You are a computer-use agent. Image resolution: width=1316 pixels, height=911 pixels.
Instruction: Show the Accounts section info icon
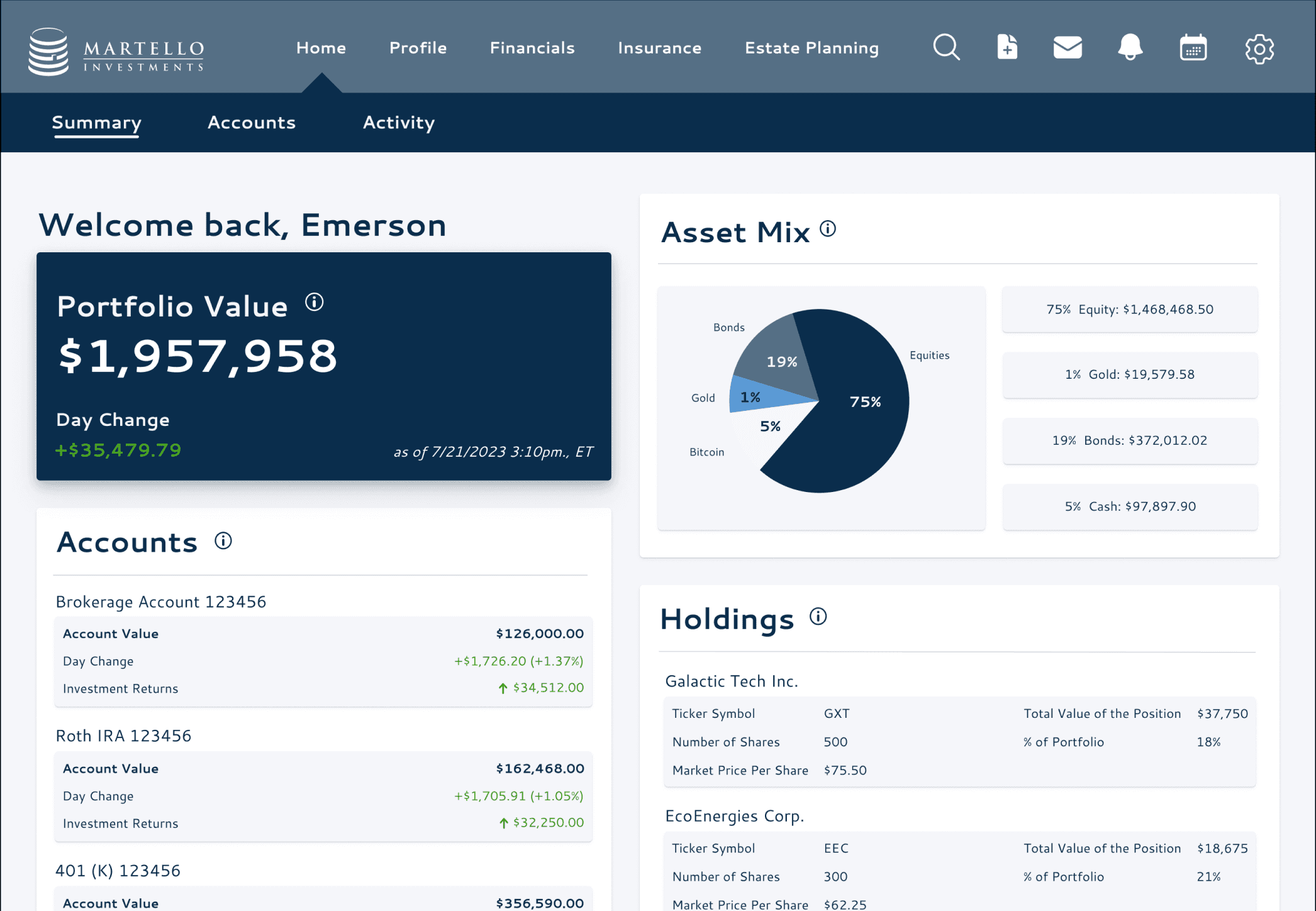coord(223,540)
